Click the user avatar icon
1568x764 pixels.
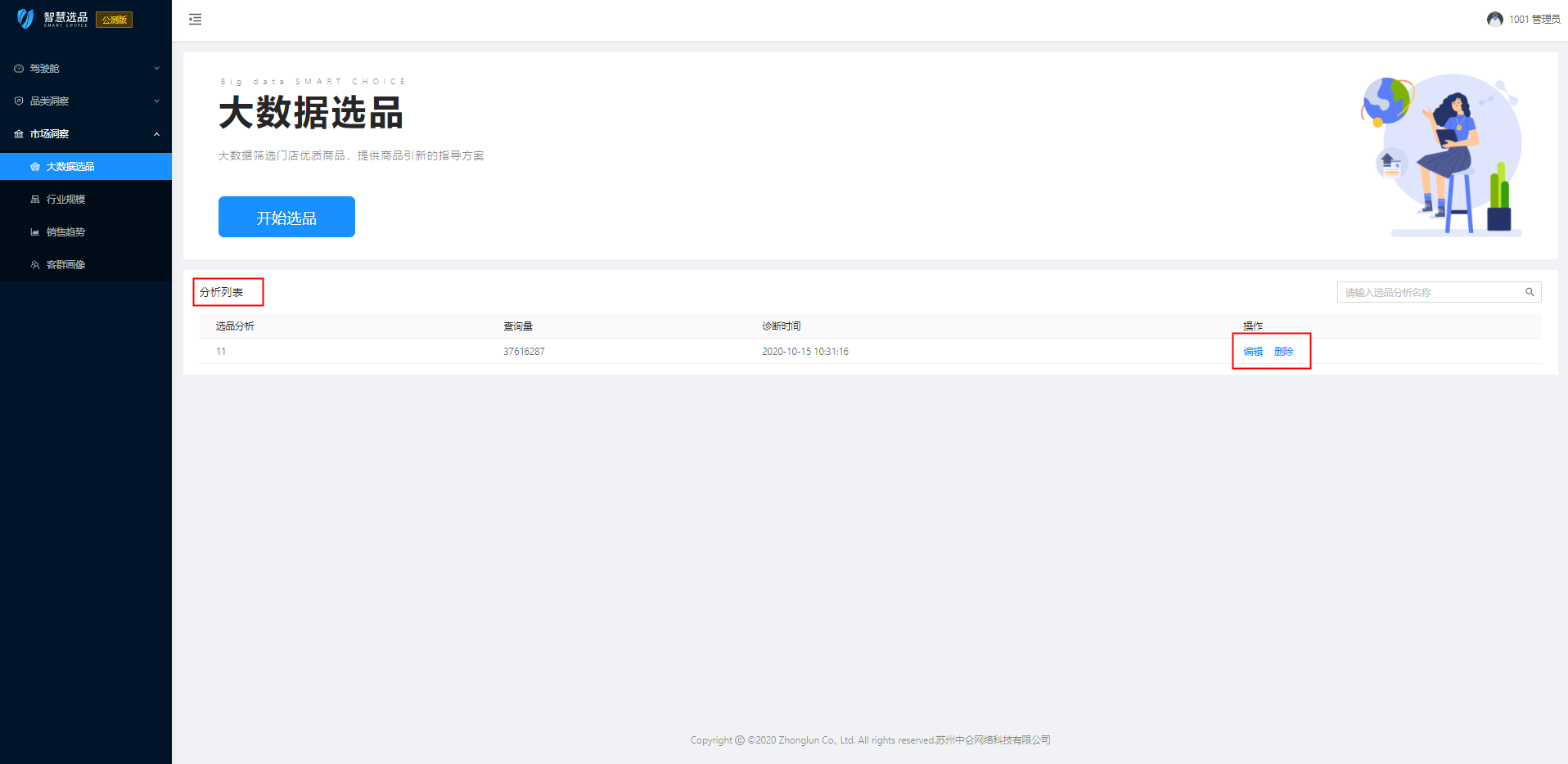pyautogui.click(x=1494, y=20)
